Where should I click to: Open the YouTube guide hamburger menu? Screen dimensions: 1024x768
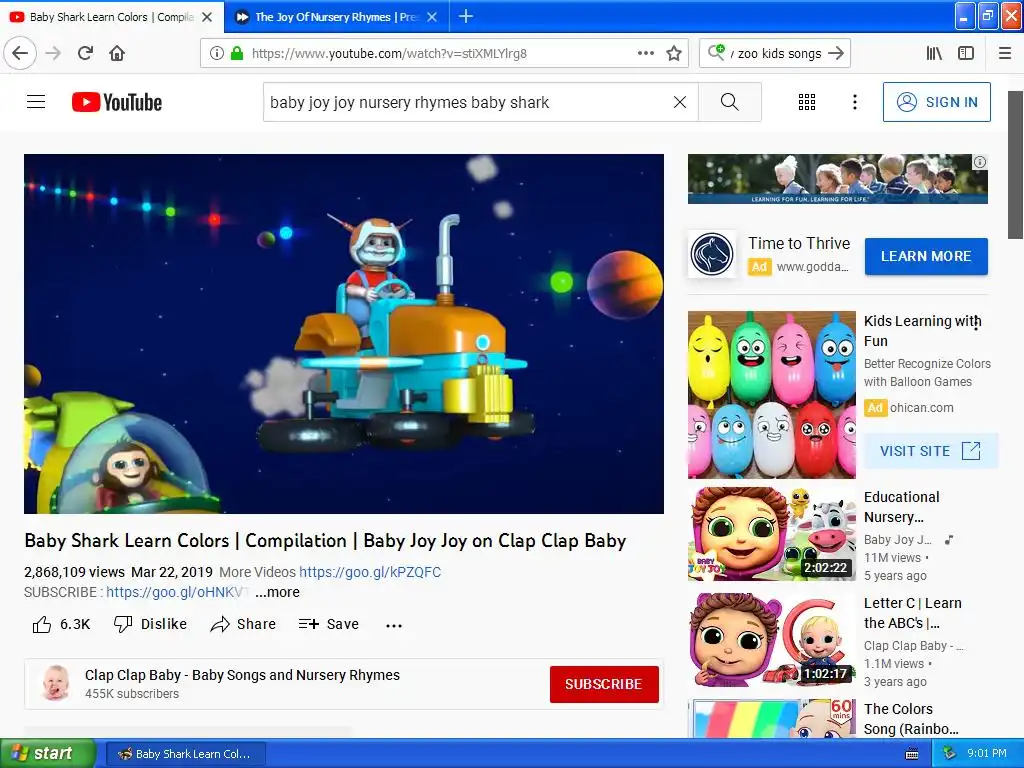point(36,102)
